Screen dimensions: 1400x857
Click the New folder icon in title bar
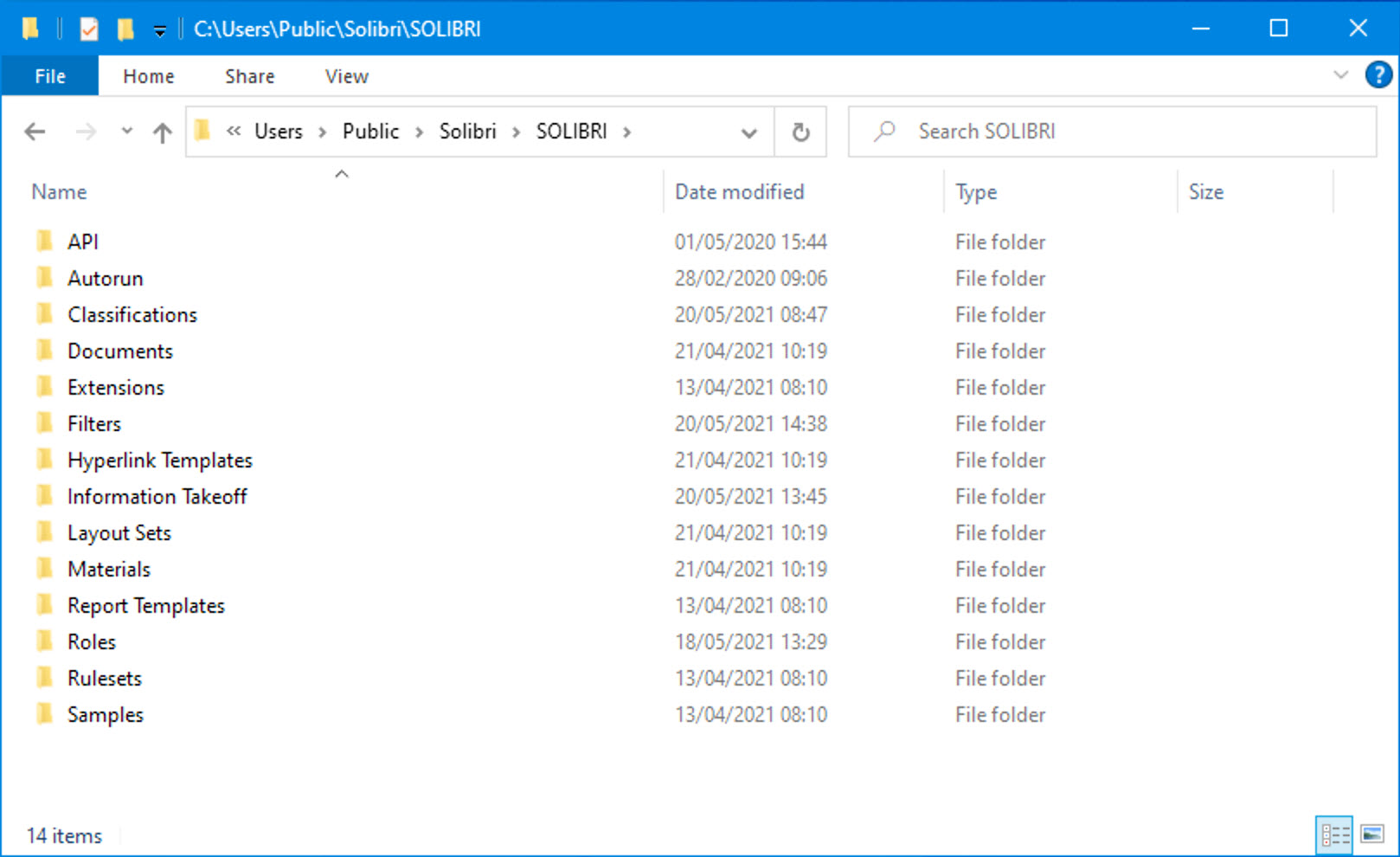[x=125, y=29]
